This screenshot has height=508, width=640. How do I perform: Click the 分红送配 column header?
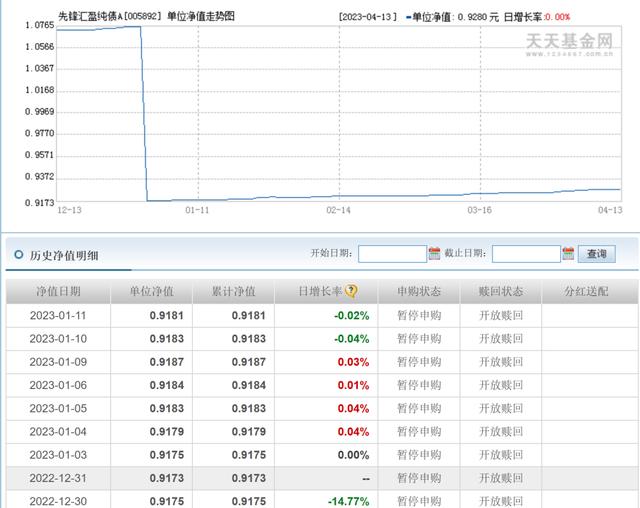[587, 291]
